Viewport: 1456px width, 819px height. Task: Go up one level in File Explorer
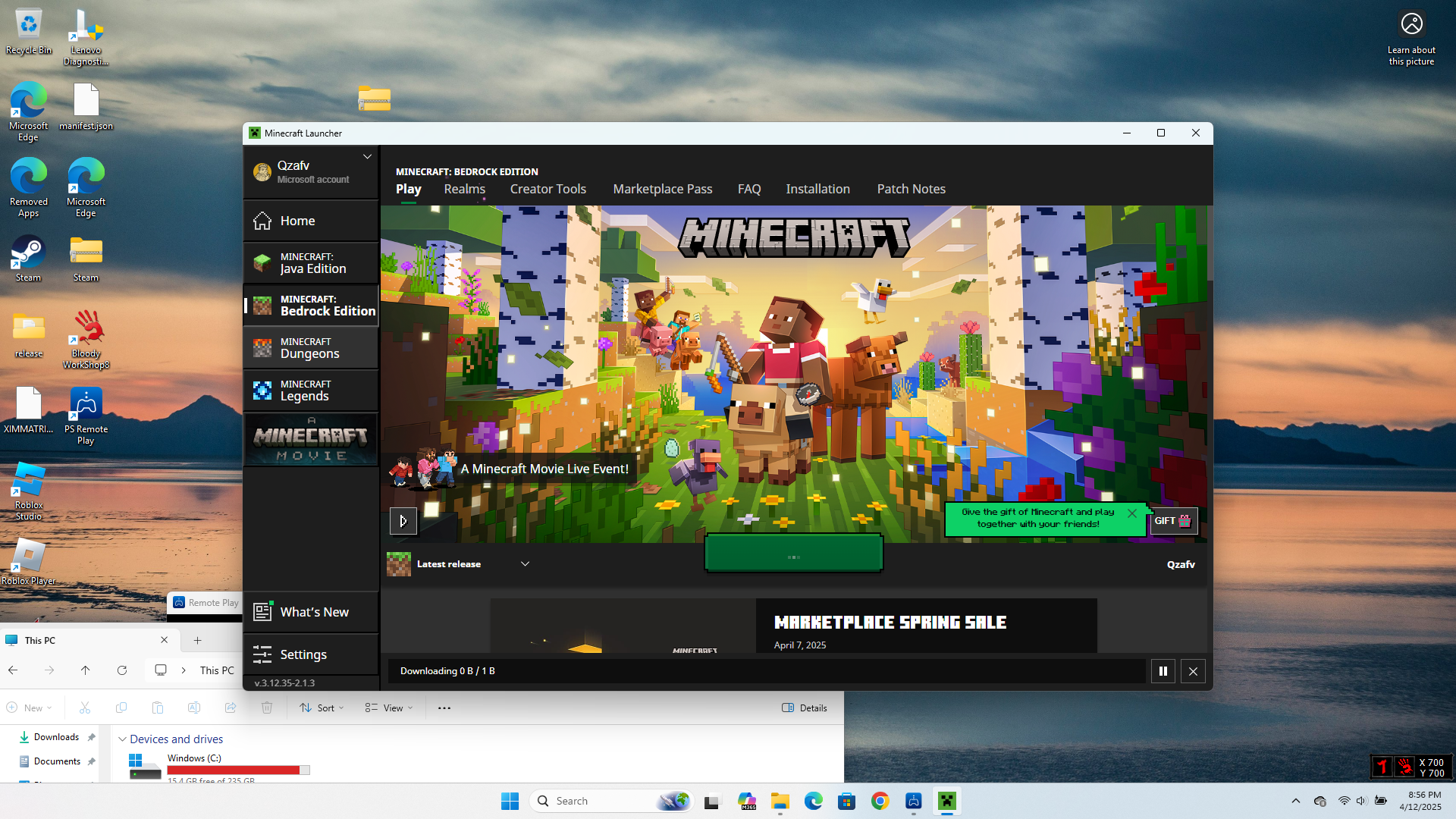[x=86, y=670]
